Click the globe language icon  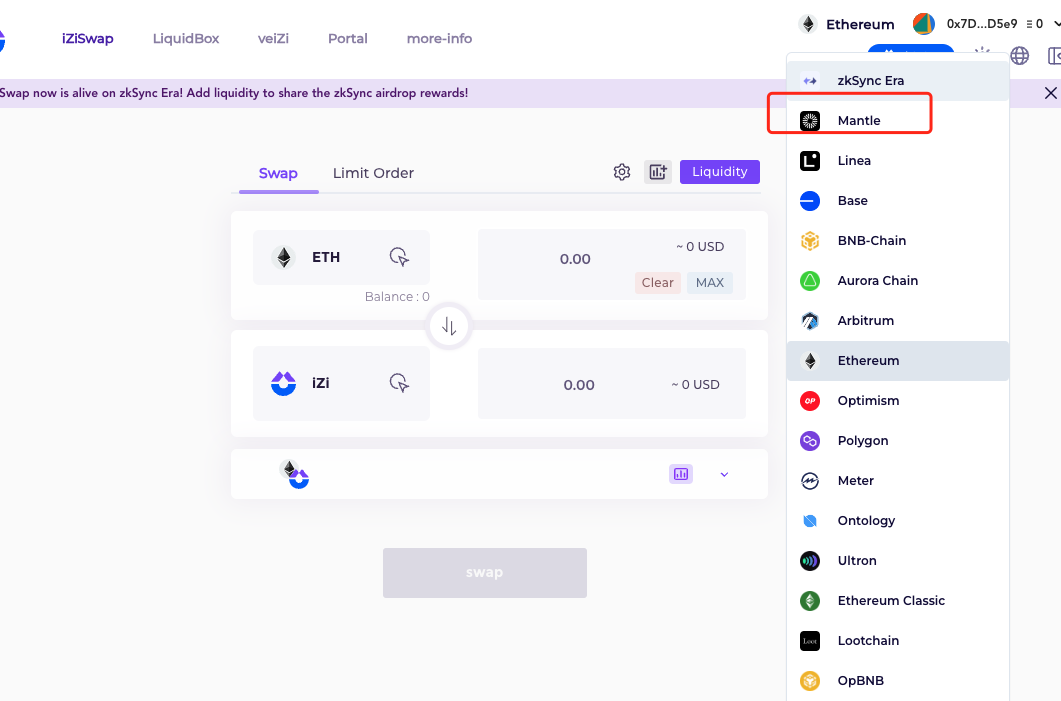pyautogui.click(x=1020, y=55)
